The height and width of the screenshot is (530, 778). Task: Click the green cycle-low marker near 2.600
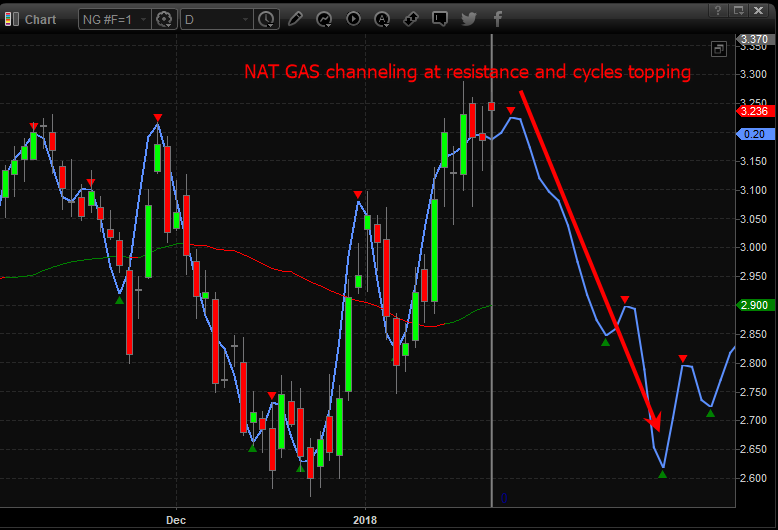coord(662,474)
